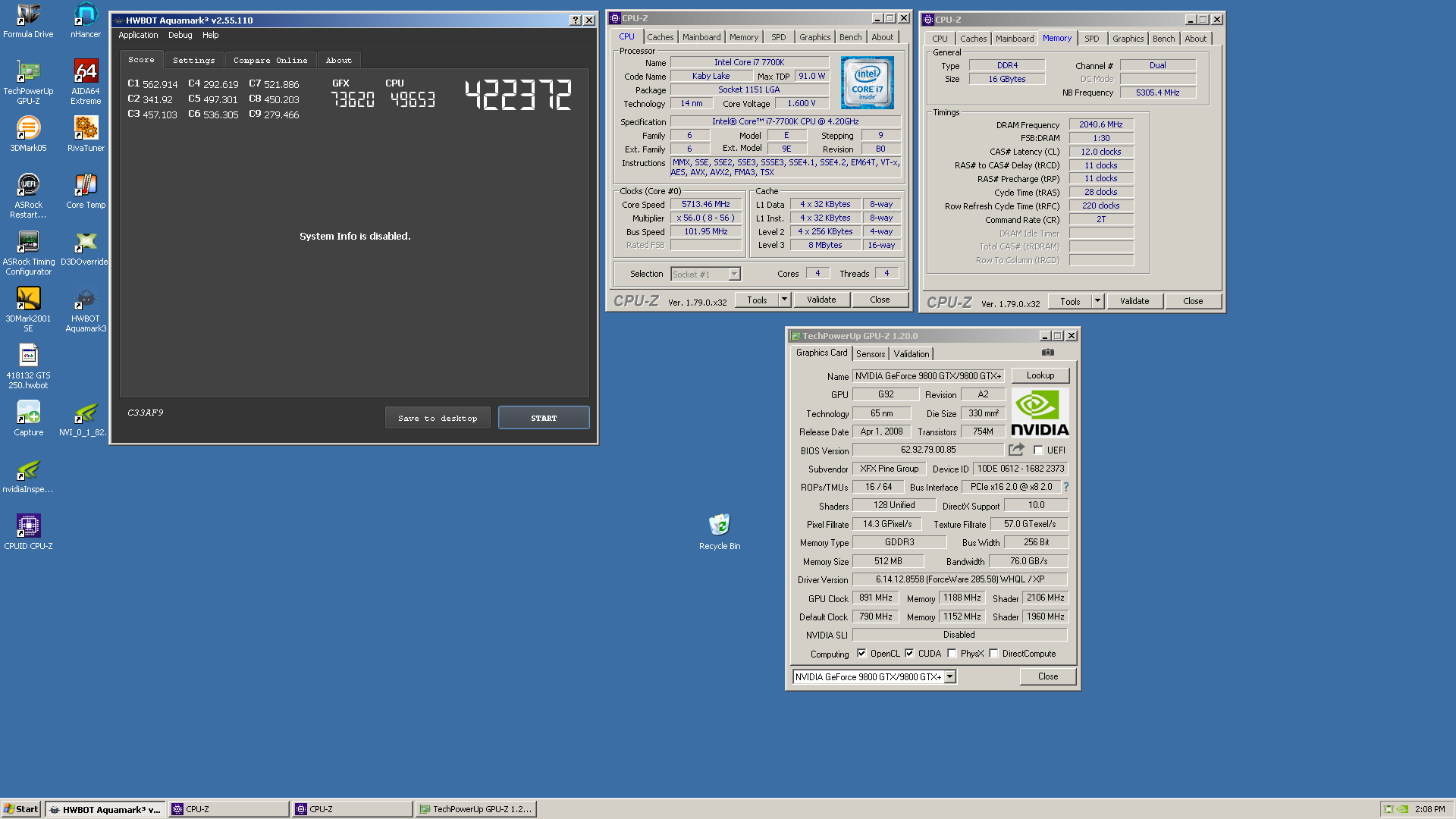Open Capture desktop icon
The image size is (1456, 819).
28,419
